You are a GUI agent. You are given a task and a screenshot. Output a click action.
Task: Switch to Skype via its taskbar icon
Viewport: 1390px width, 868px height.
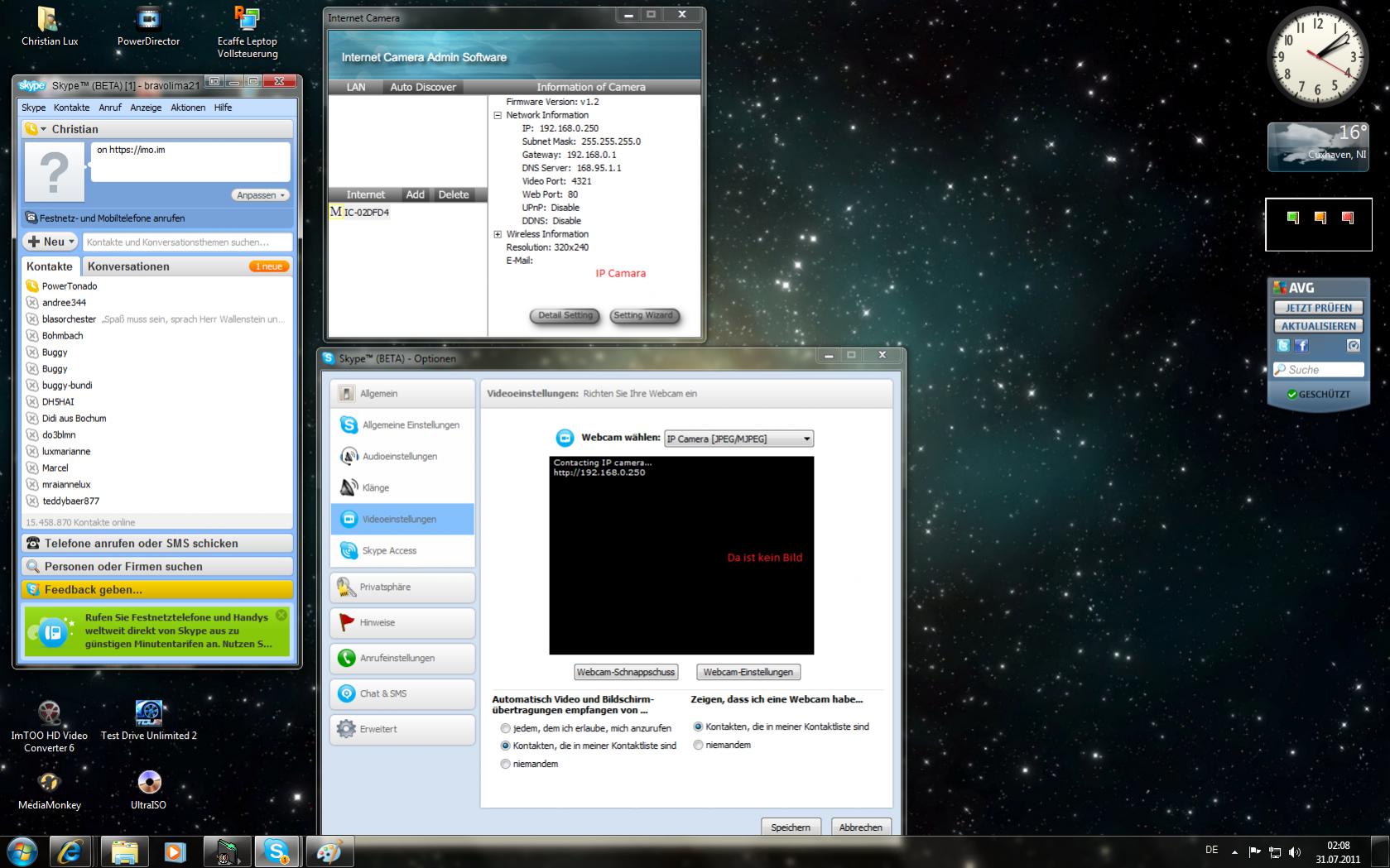277,851
